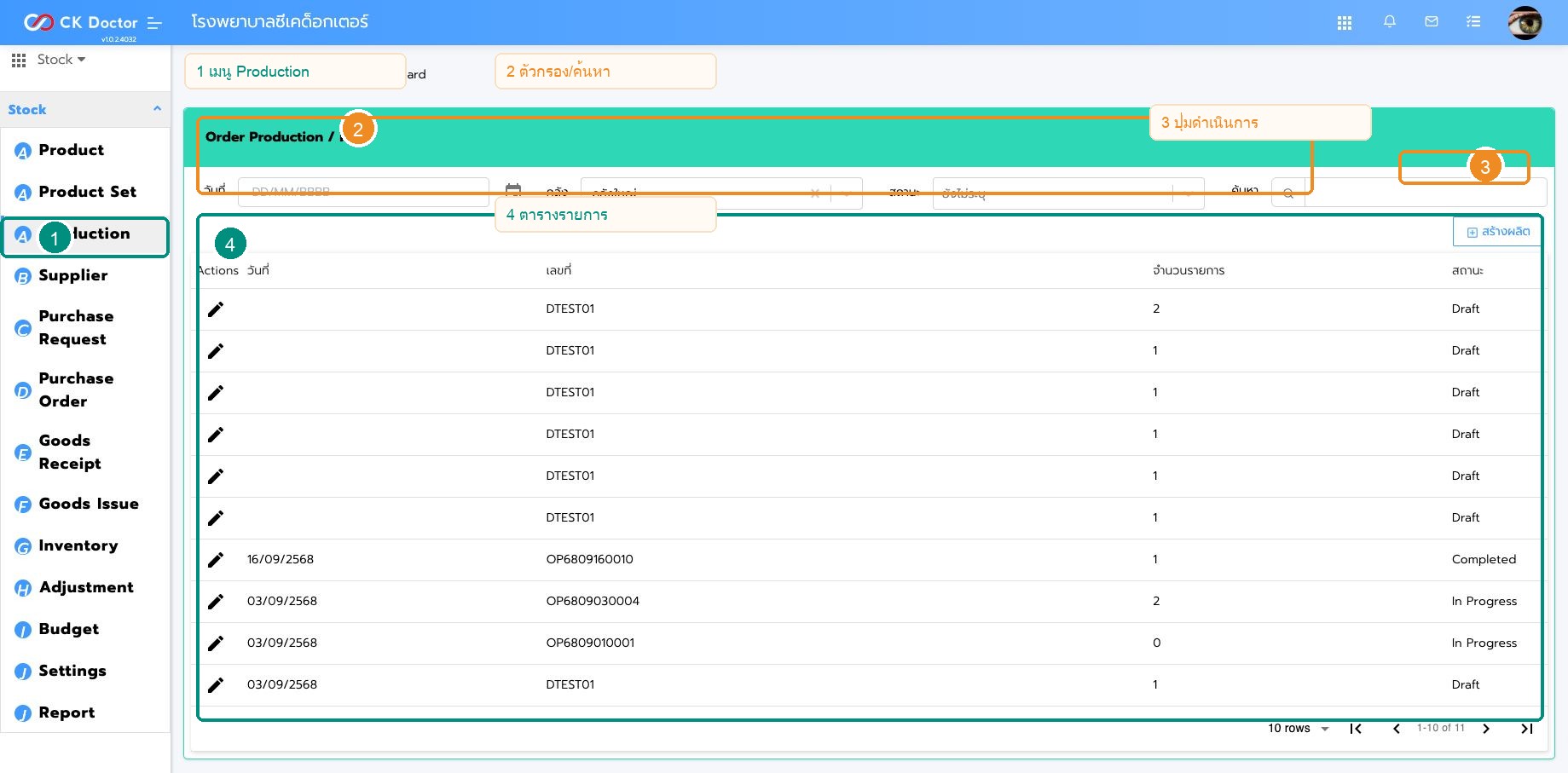Open Goods Issue in the sidebar
This screenshot has height=773, width=1568.
pos(89,504)
